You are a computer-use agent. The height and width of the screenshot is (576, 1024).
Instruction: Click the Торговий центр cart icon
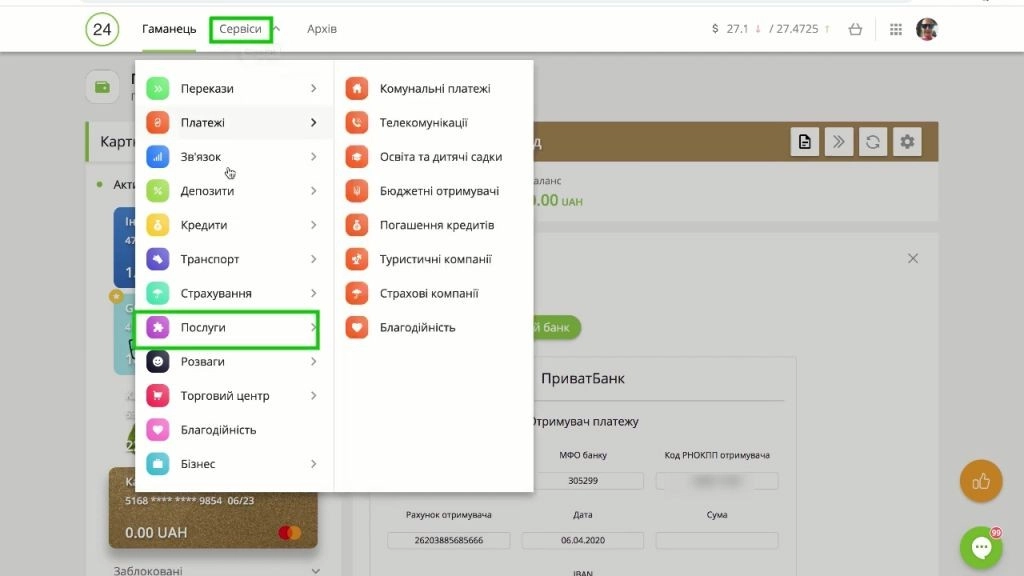[157, 396]
